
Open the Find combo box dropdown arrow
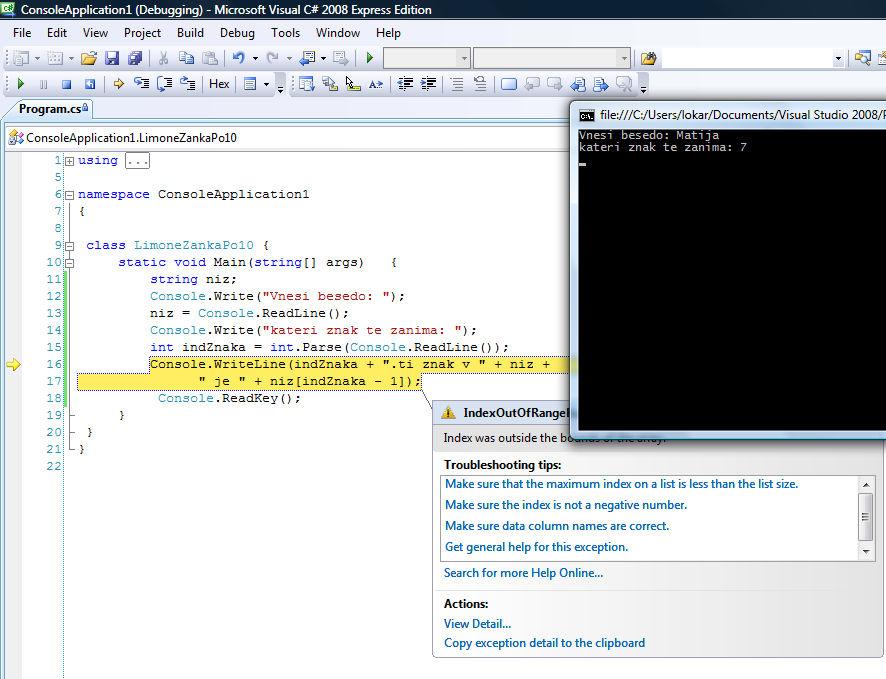[x=838, y=58]
